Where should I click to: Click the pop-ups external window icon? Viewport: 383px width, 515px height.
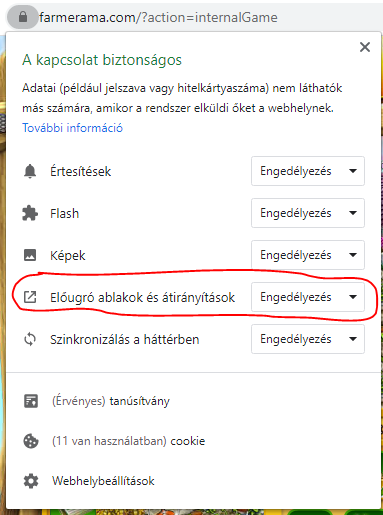pyautogui.click(x=30, y=297)
